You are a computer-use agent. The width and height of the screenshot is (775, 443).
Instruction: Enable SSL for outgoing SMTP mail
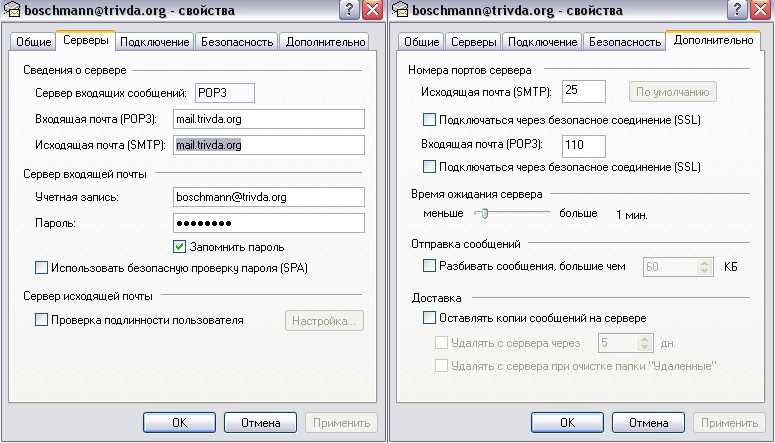(x=430, y=119)
